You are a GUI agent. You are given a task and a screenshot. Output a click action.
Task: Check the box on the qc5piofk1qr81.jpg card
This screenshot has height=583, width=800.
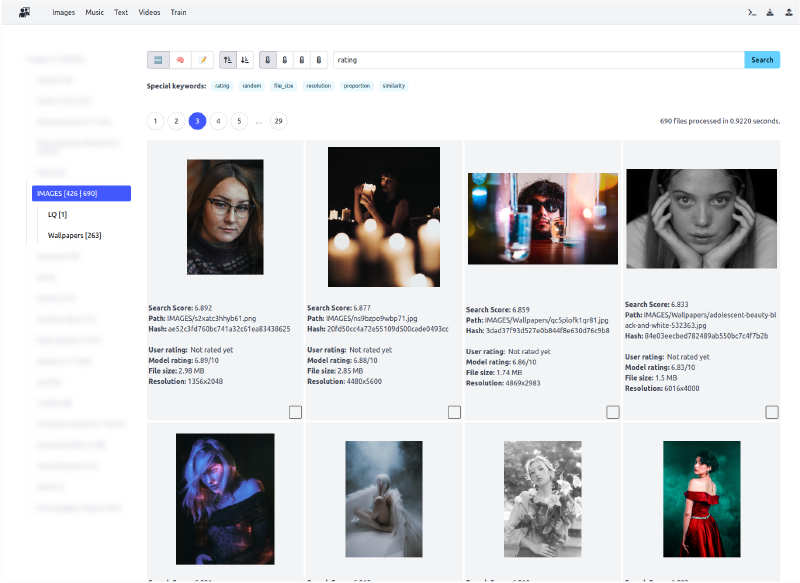(613, 412)
